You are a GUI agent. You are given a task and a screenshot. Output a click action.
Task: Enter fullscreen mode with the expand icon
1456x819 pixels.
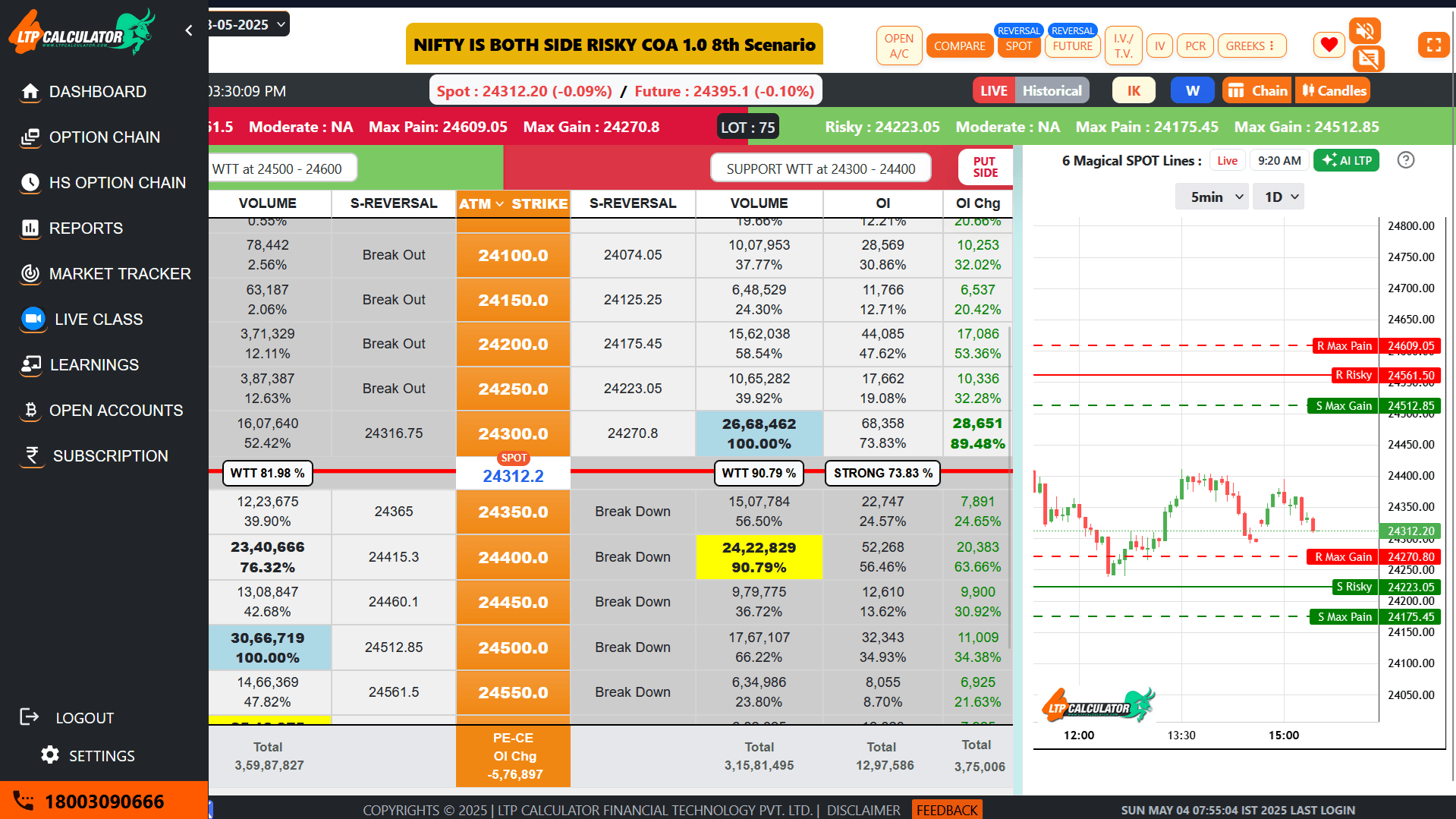(1433, 45)
